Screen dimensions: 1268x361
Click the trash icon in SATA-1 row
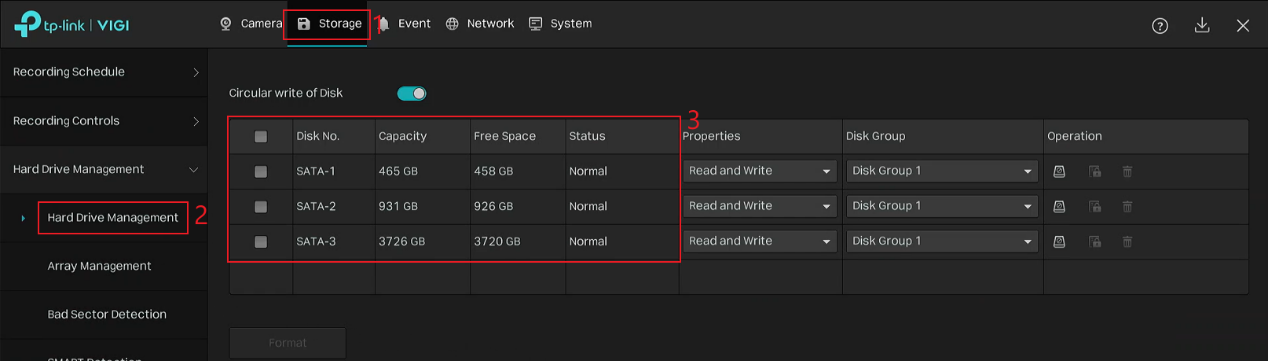click(x=1127, y=171)
